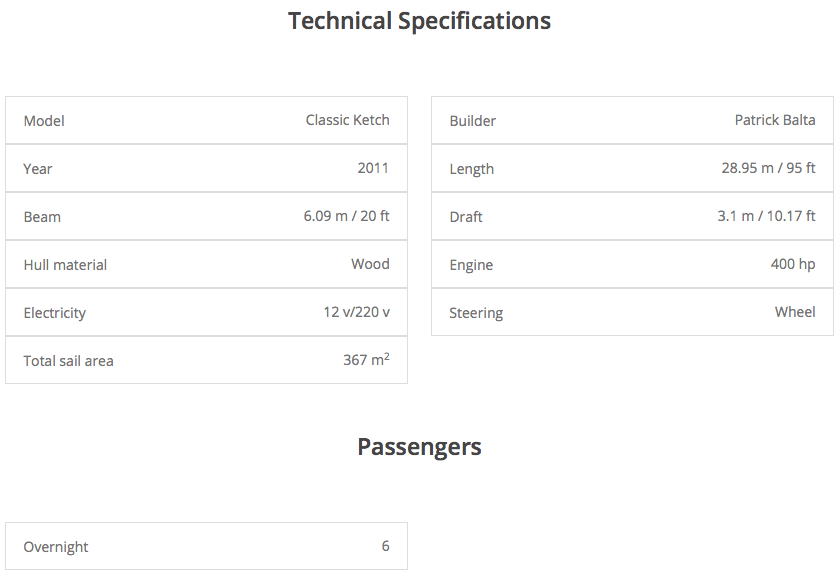Select the Wood hull value

pos(370,264)
